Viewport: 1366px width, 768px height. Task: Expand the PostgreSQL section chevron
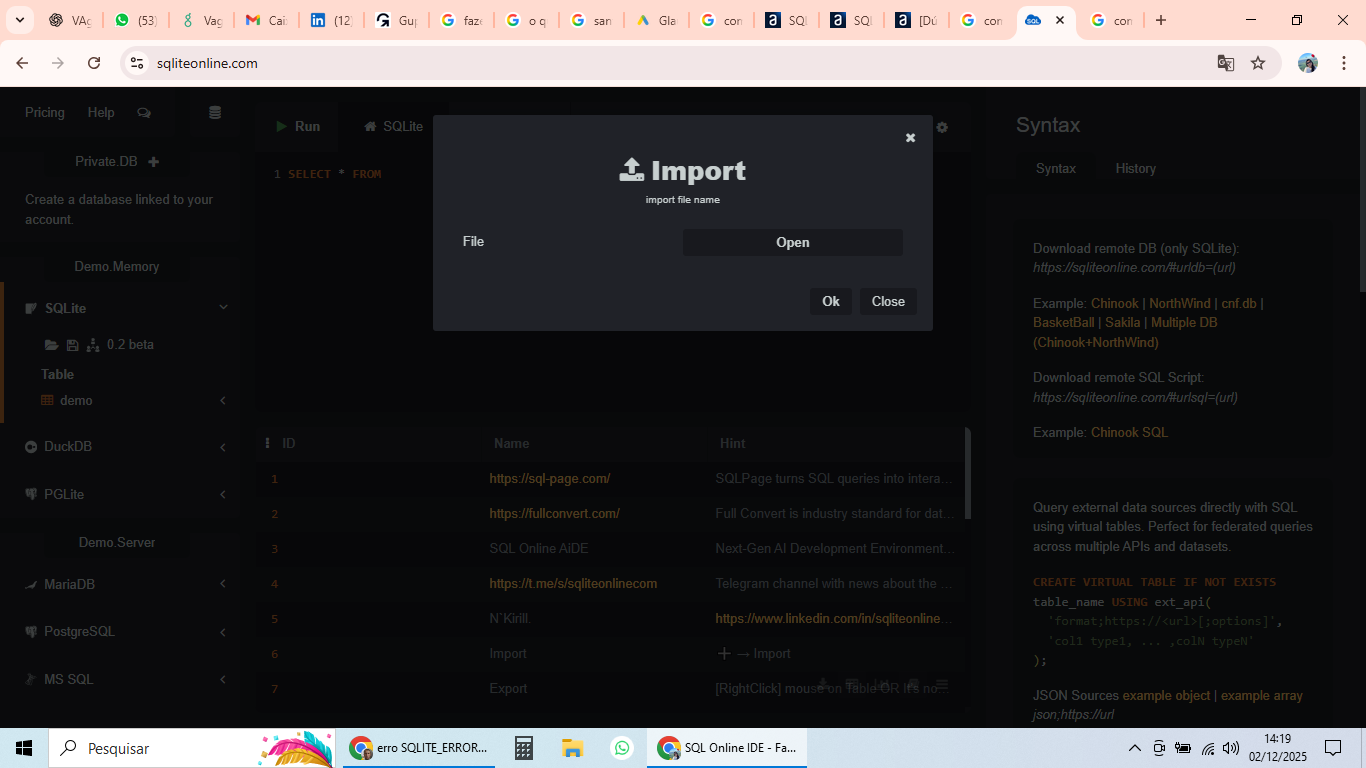(x=223, y=632)
